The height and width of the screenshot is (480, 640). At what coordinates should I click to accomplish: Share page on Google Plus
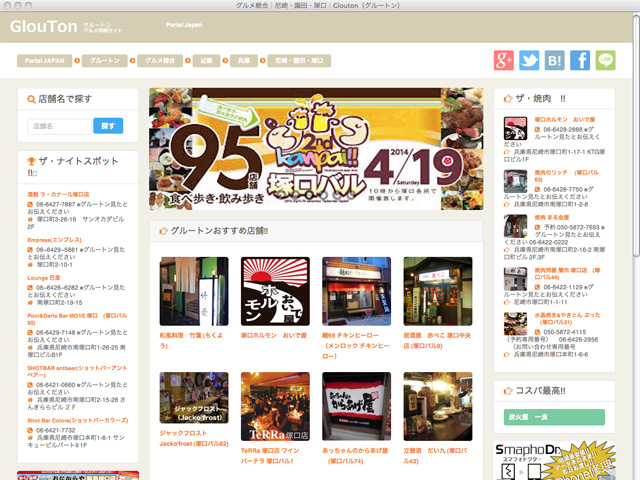pyautogui.click(x=504, y=60)
